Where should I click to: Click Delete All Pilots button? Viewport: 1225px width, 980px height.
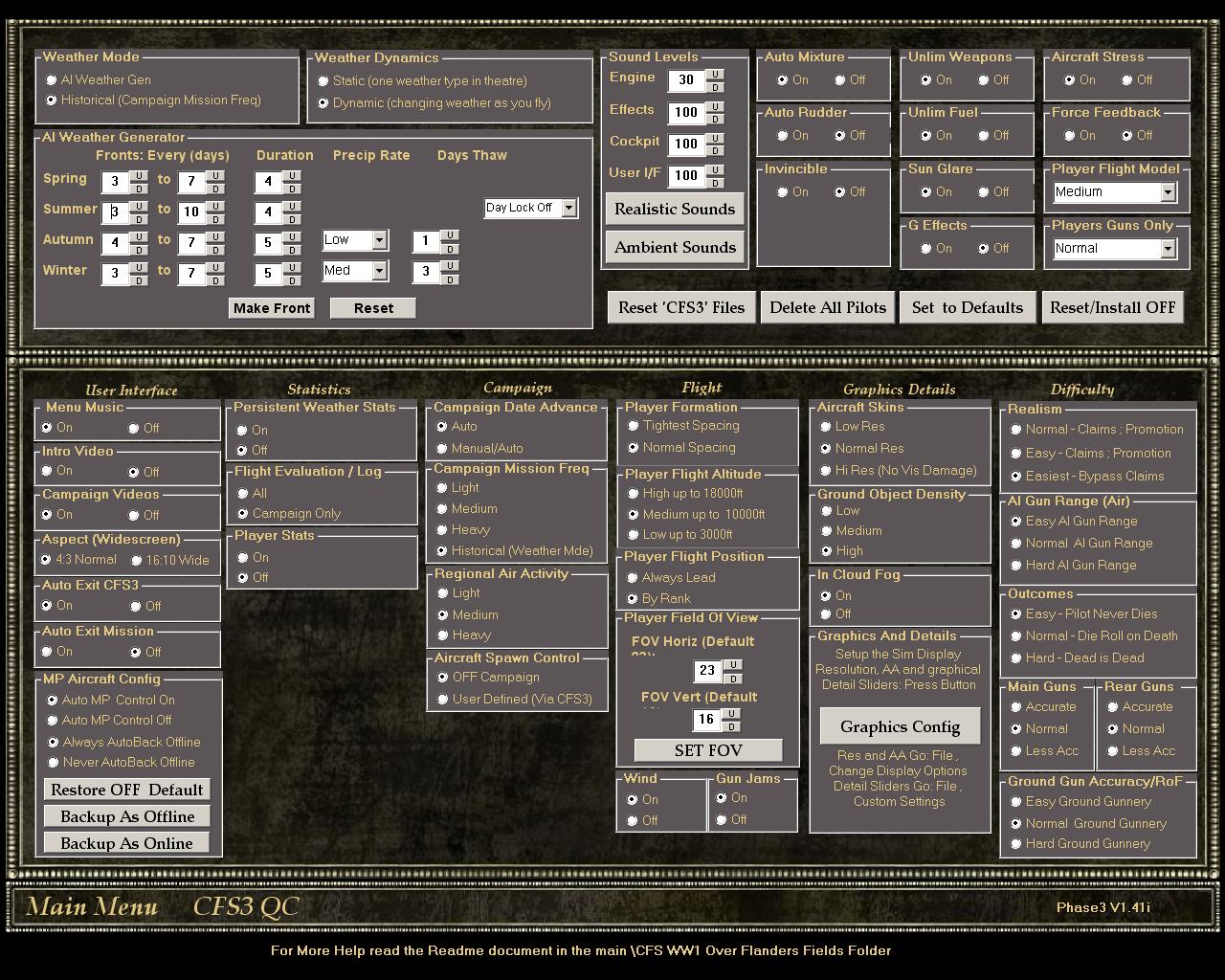(828, 308)
